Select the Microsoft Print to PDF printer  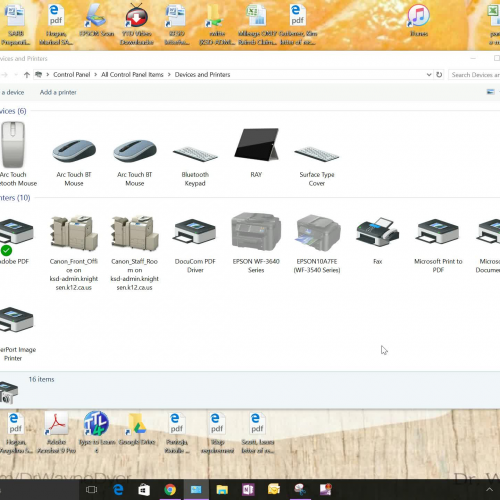tap(438, 245)
